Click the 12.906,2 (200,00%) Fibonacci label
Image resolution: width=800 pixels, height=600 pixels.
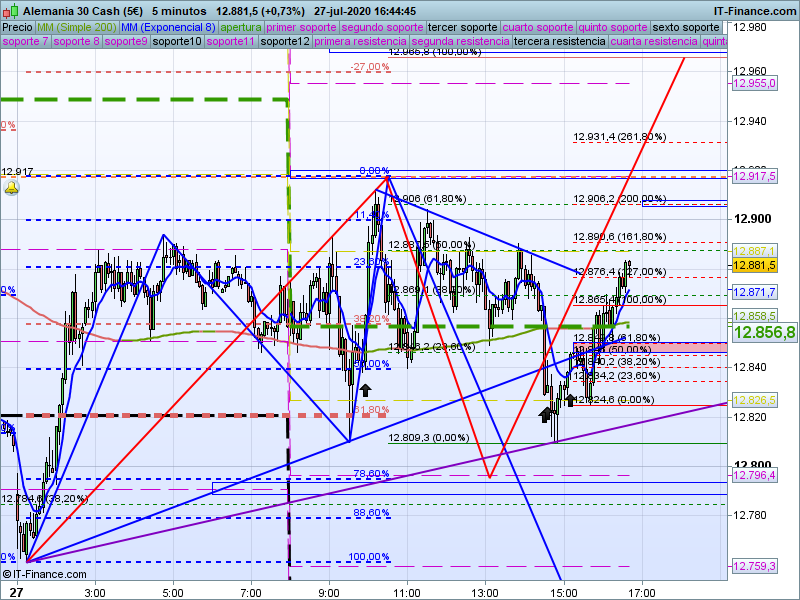pos(619,198)
